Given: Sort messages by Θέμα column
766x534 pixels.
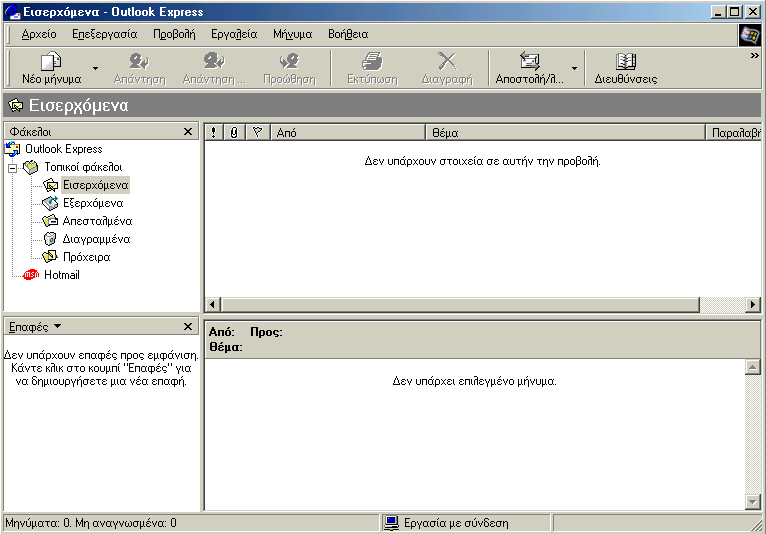Looking at the screenshot, I should coord(566,132).
